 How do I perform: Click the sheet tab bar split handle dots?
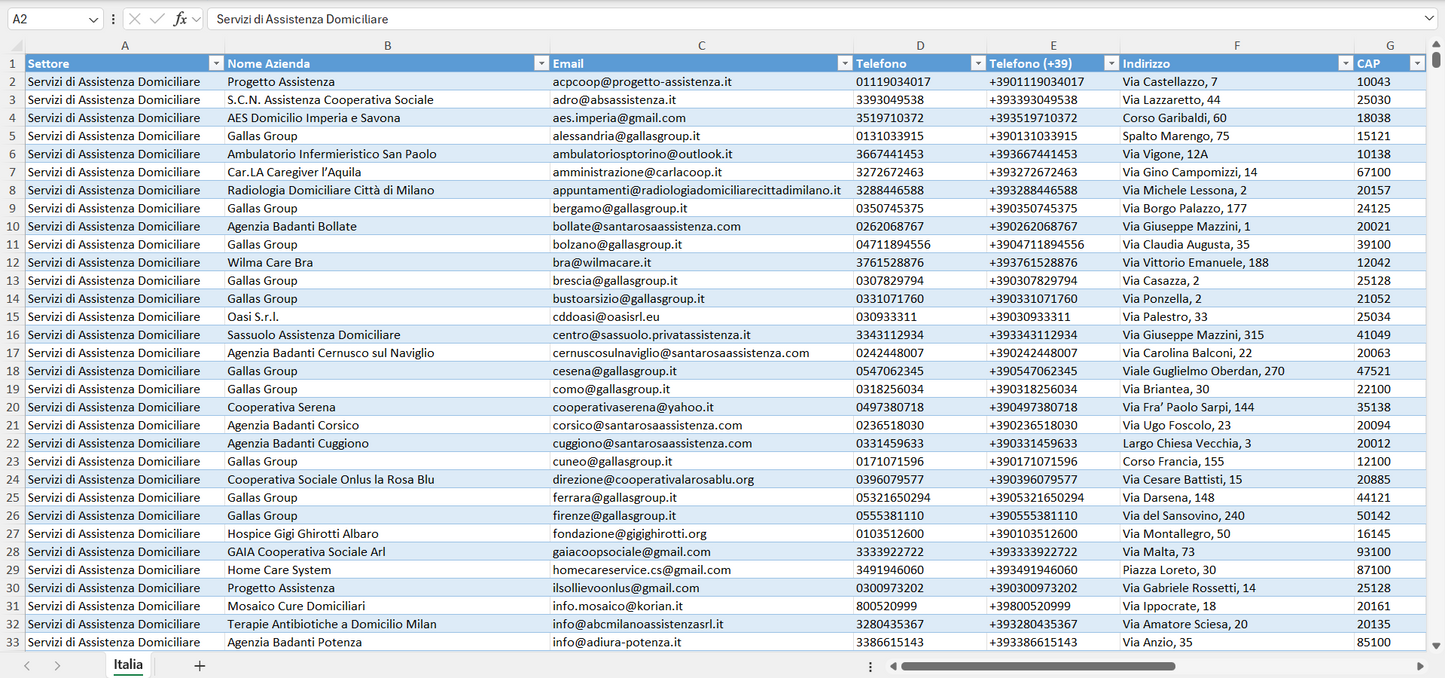tap(870, 666)
